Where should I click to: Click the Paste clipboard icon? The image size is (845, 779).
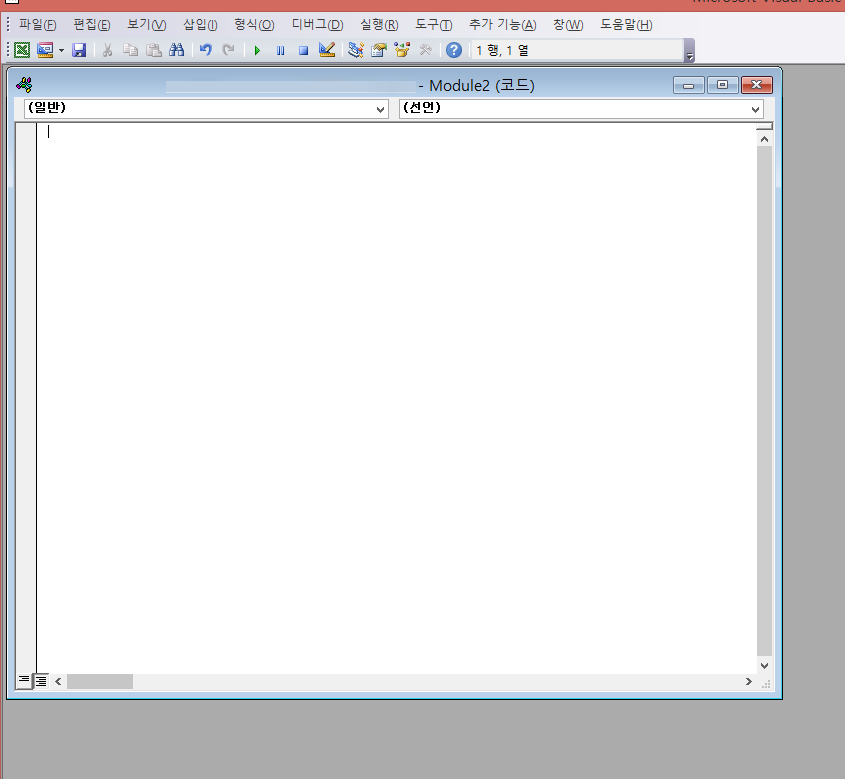click(x=154, y=50)
